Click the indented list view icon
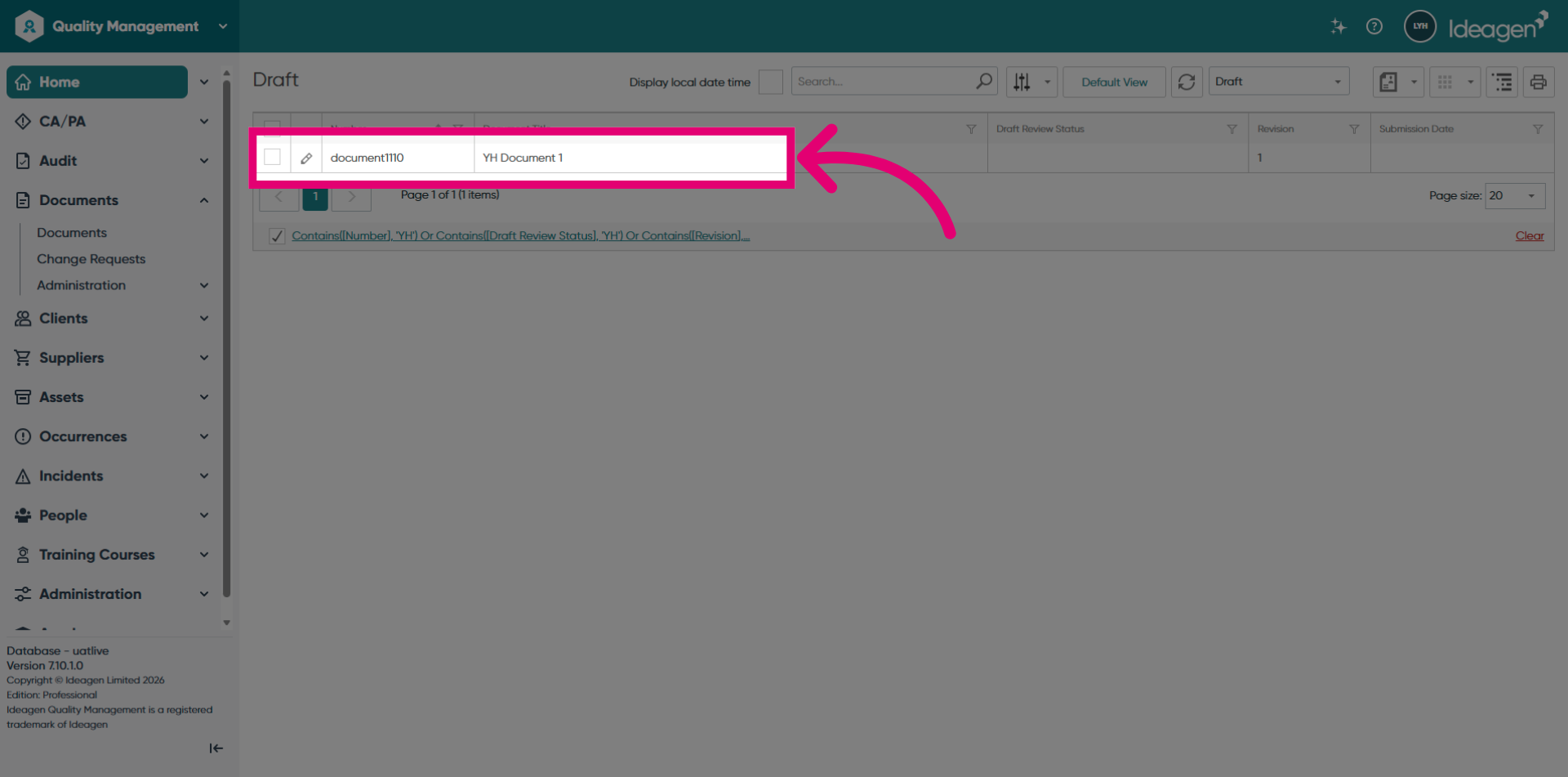This screenshot has height=777, width=1568. pyautogui.click(x=1502, y=82)
